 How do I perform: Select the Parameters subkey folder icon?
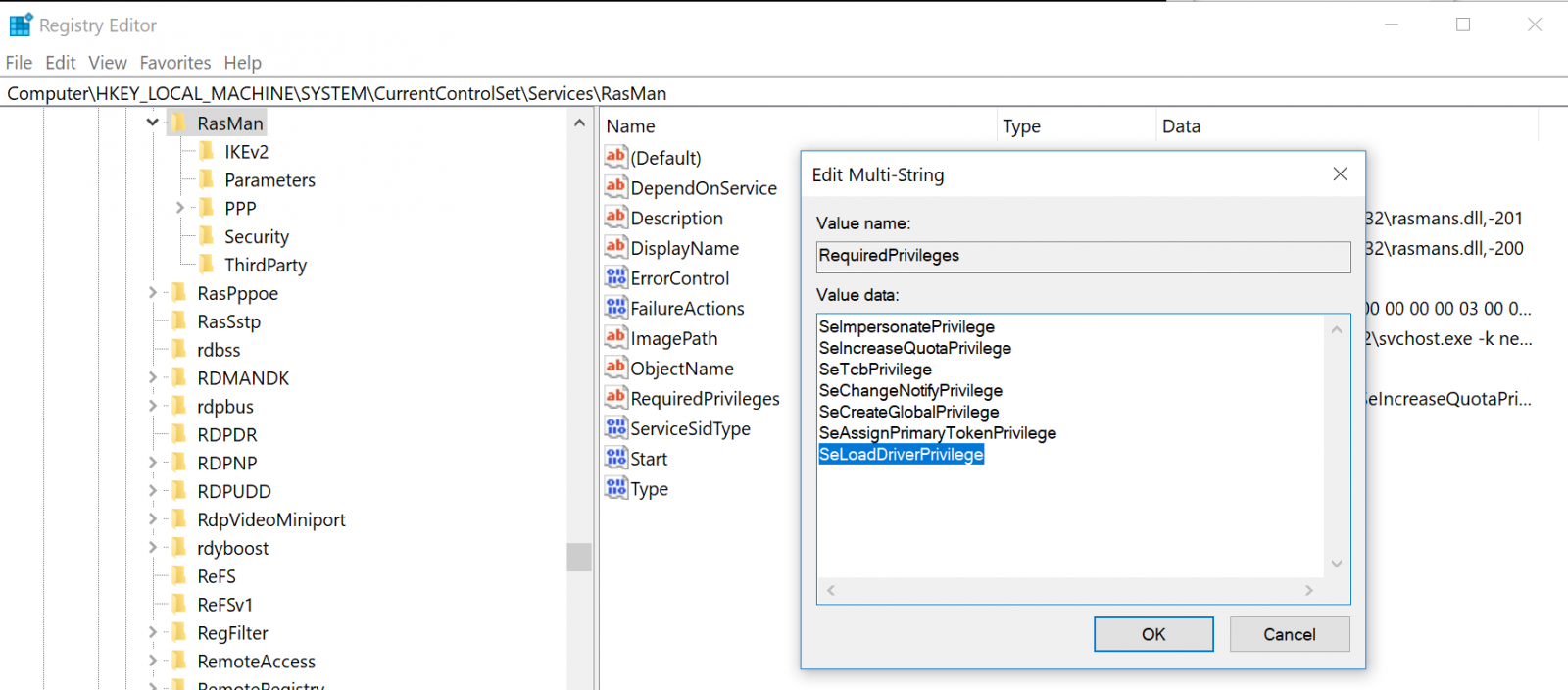[x=207, y=179]
